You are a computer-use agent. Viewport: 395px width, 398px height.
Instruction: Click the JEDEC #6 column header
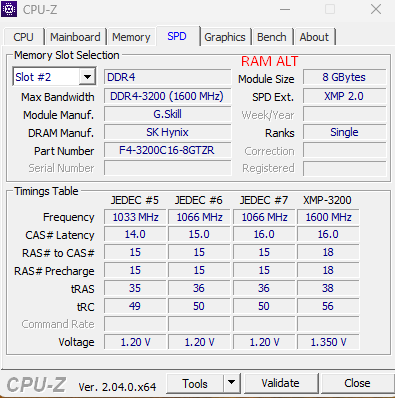[x=199, y=200]
